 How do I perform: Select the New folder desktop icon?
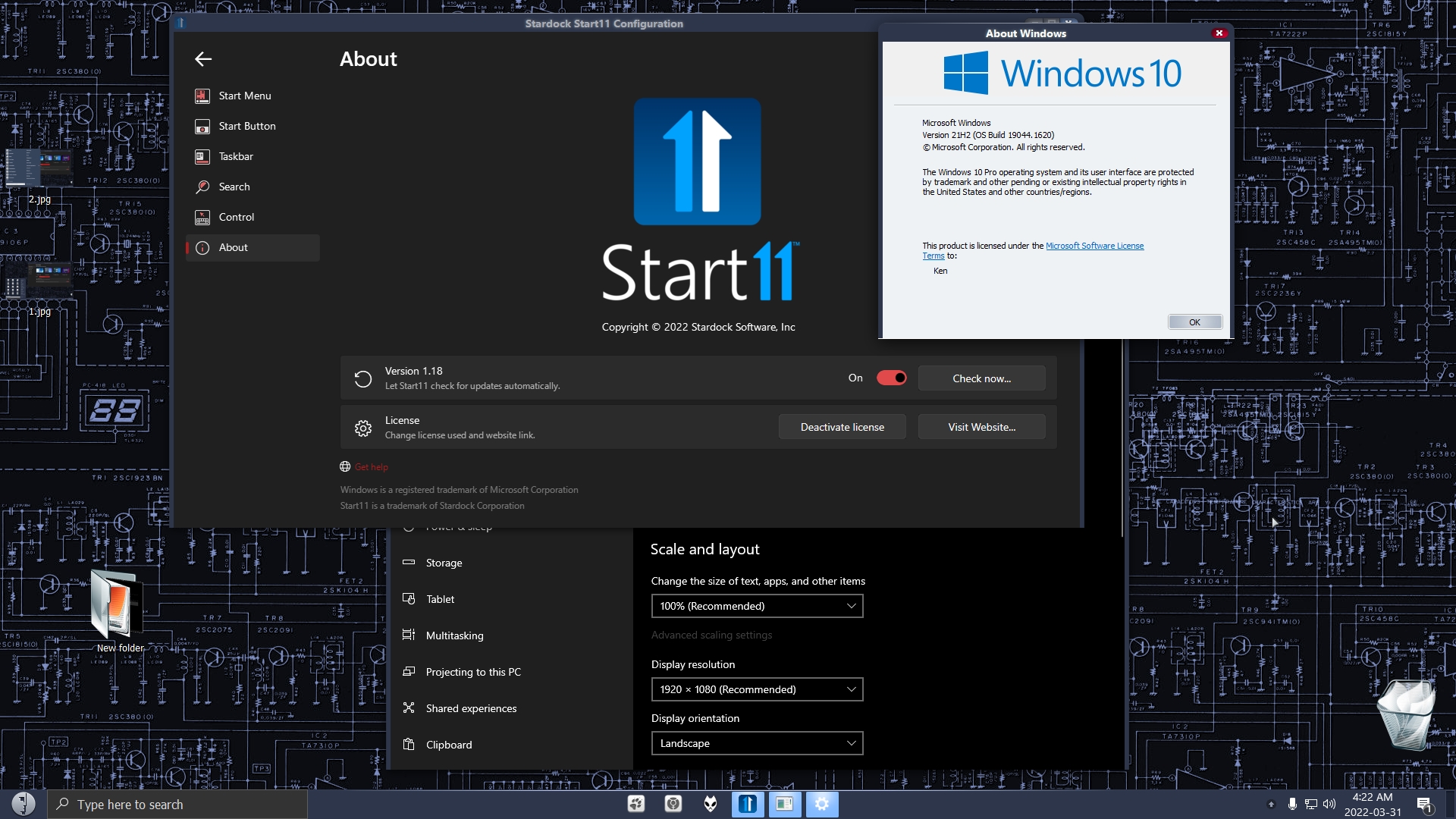tap(120, 611)
